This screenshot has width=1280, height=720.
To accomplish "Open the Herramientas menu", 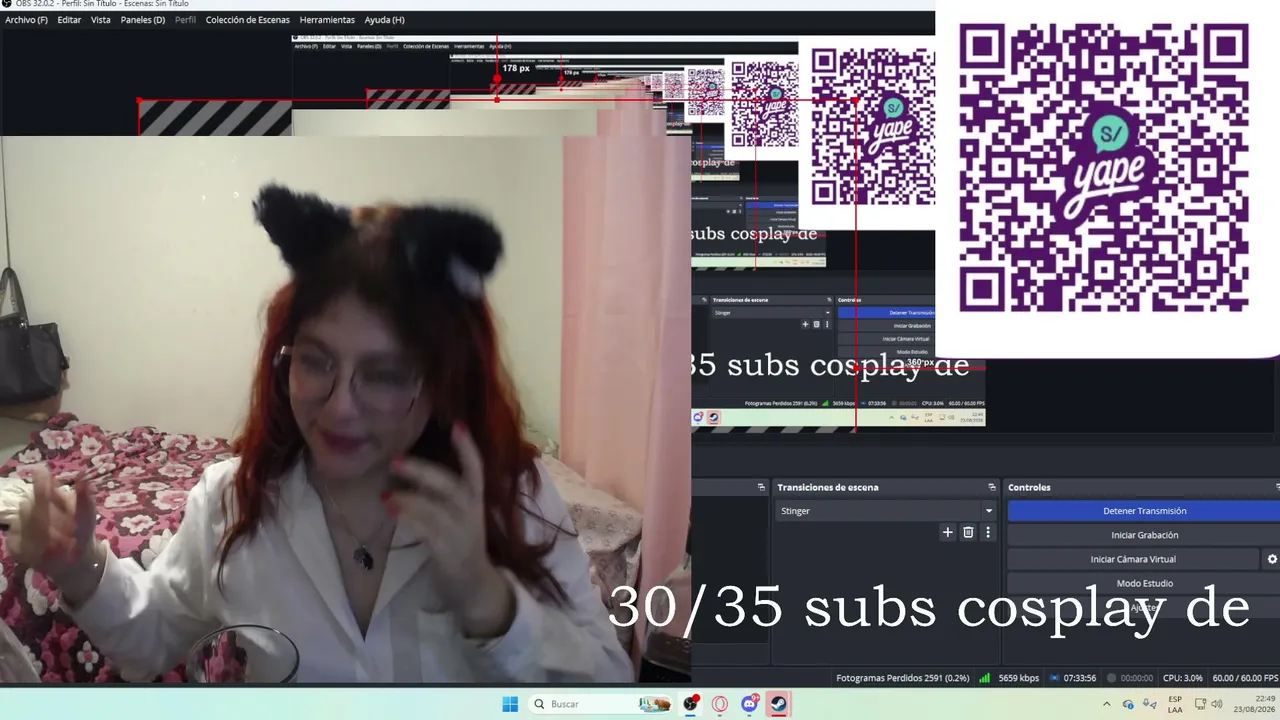I will tap(327, 20).
